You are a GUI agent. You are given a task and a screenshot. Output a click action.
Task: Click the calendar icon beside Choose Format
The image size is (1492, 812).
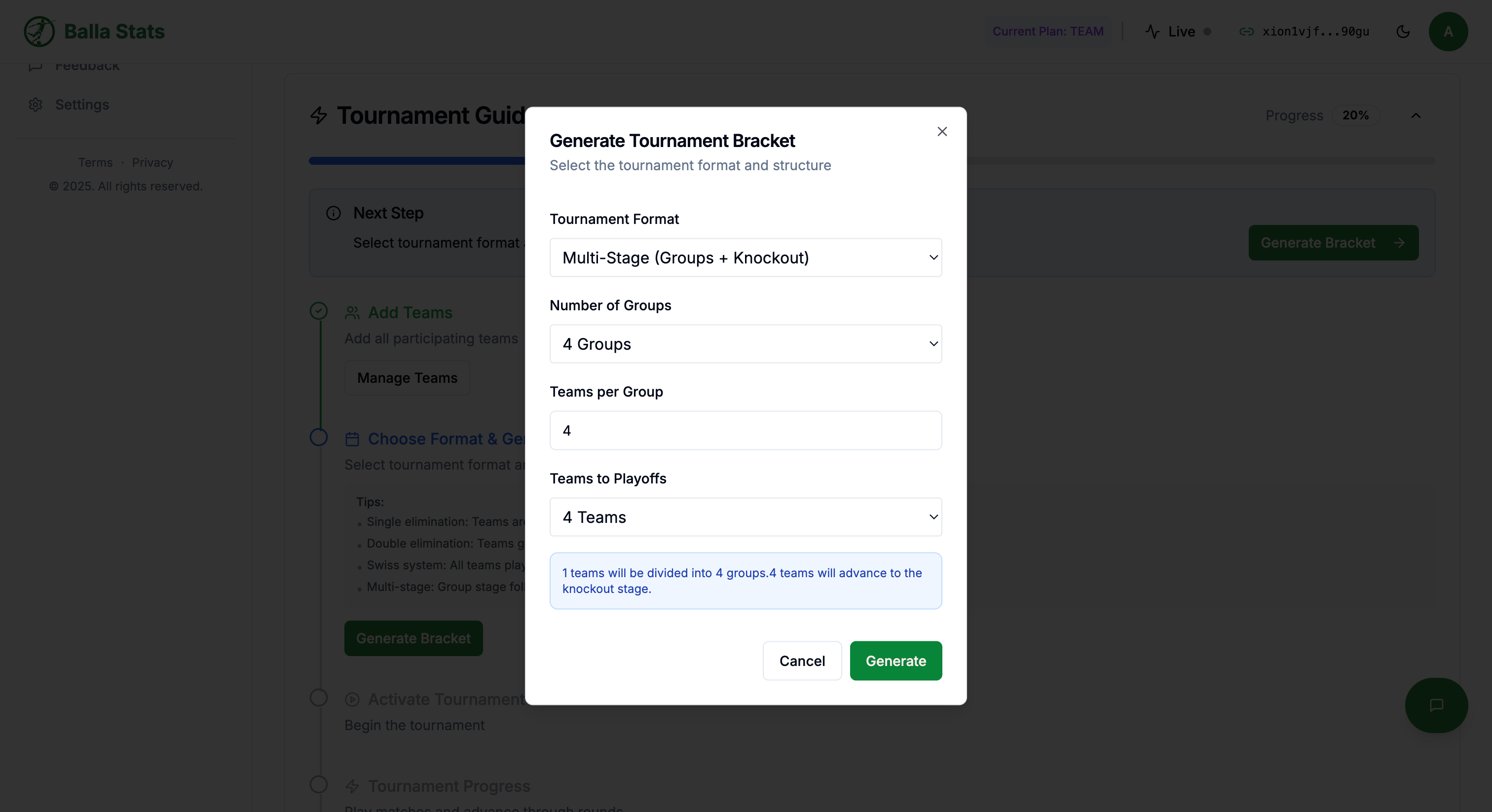point(352,439)
